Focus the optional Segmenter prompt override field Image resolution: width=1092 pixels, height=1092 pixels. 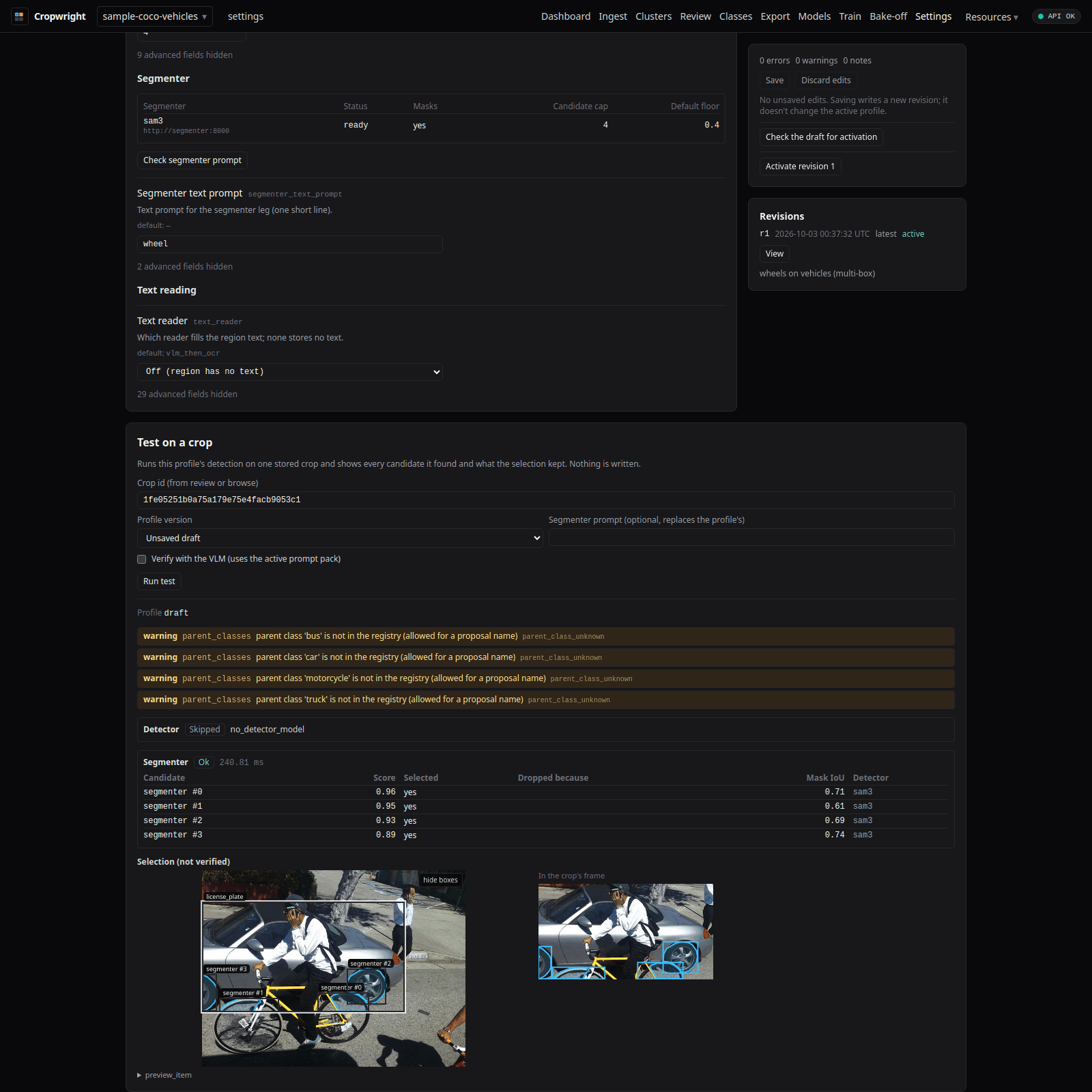[751, 537]
